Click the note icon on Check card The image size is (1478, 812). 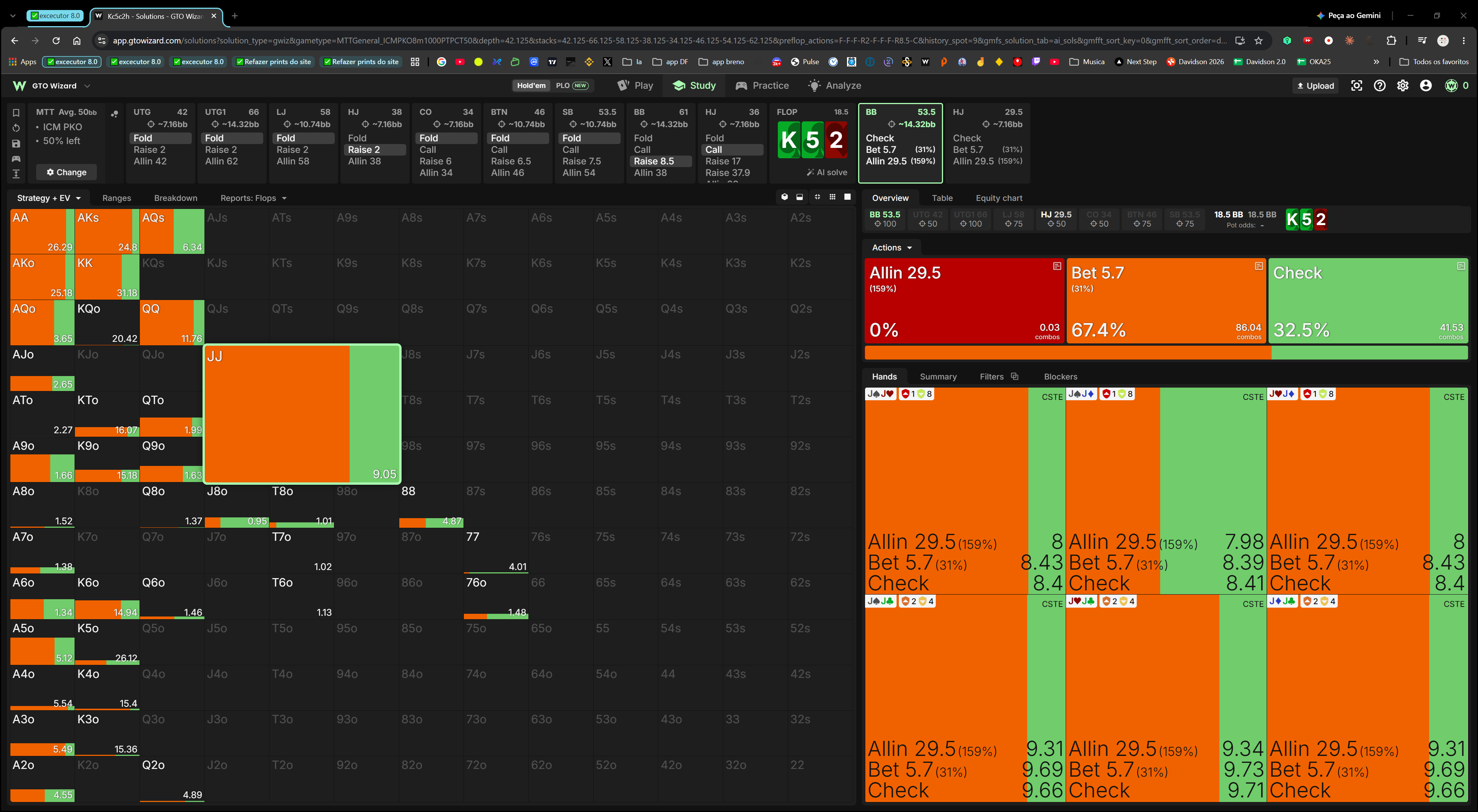pos(1461,266)
